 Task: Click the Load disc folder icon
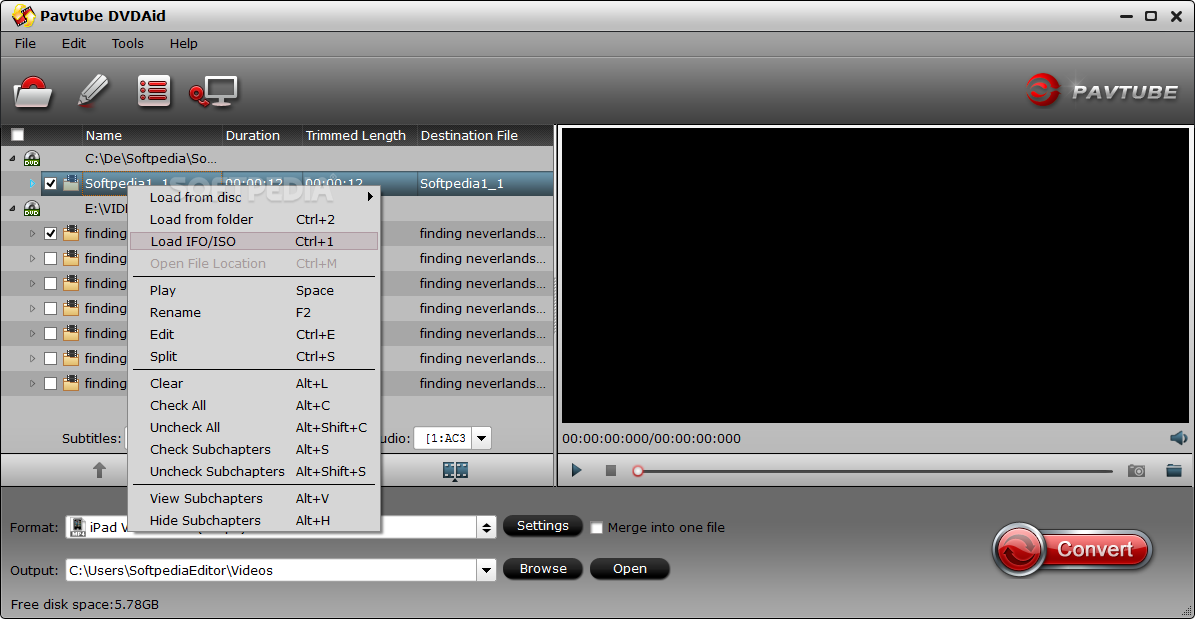(32, 91)
